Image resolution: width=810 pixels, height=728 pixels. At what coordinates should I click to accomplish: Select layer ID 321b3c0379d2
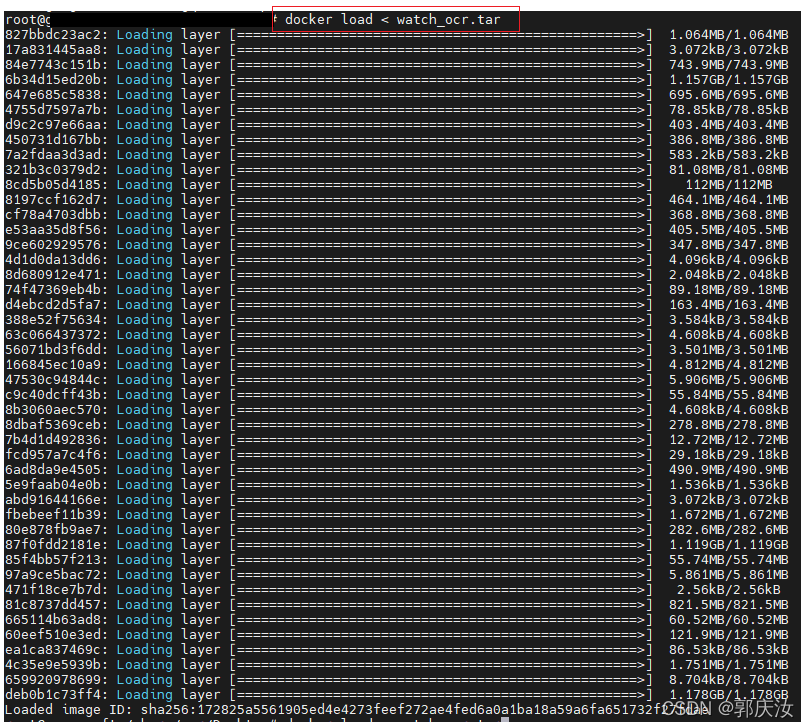coord(53,169)
